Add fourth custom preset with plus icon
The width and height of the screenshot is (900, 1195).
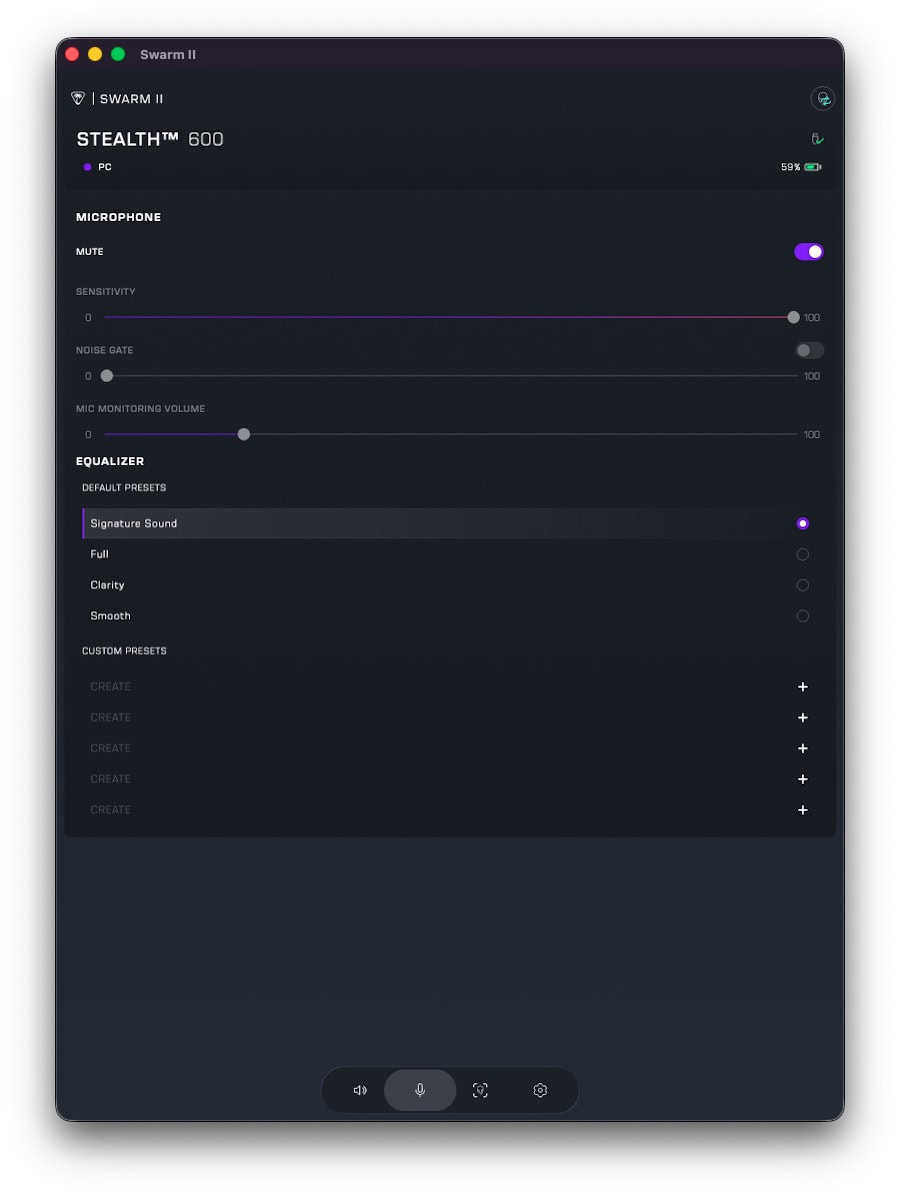(802, 779)
